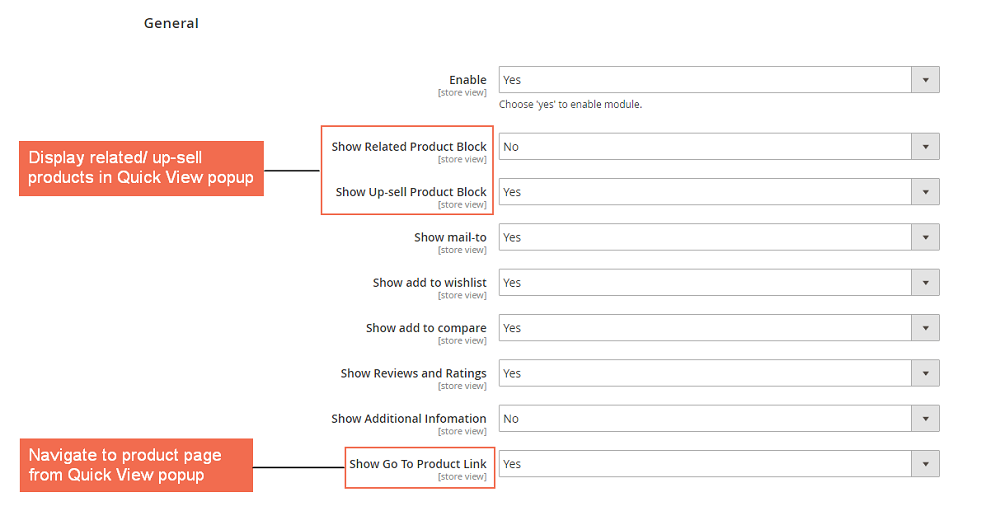Click arrow button of Show add to compare
The image size is (1000, 515).
[925, 328]
